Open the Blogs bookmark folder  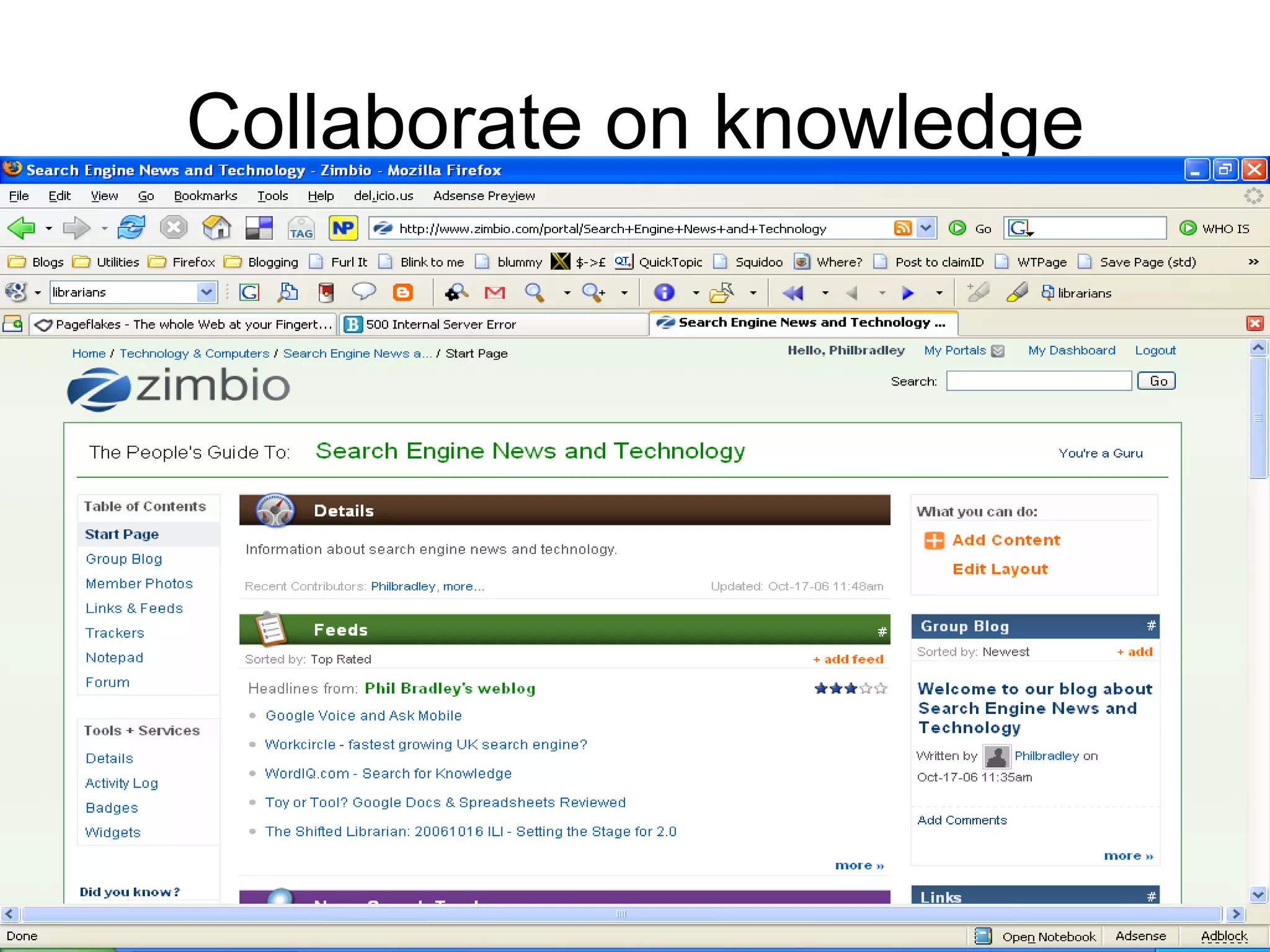[35, 262]
